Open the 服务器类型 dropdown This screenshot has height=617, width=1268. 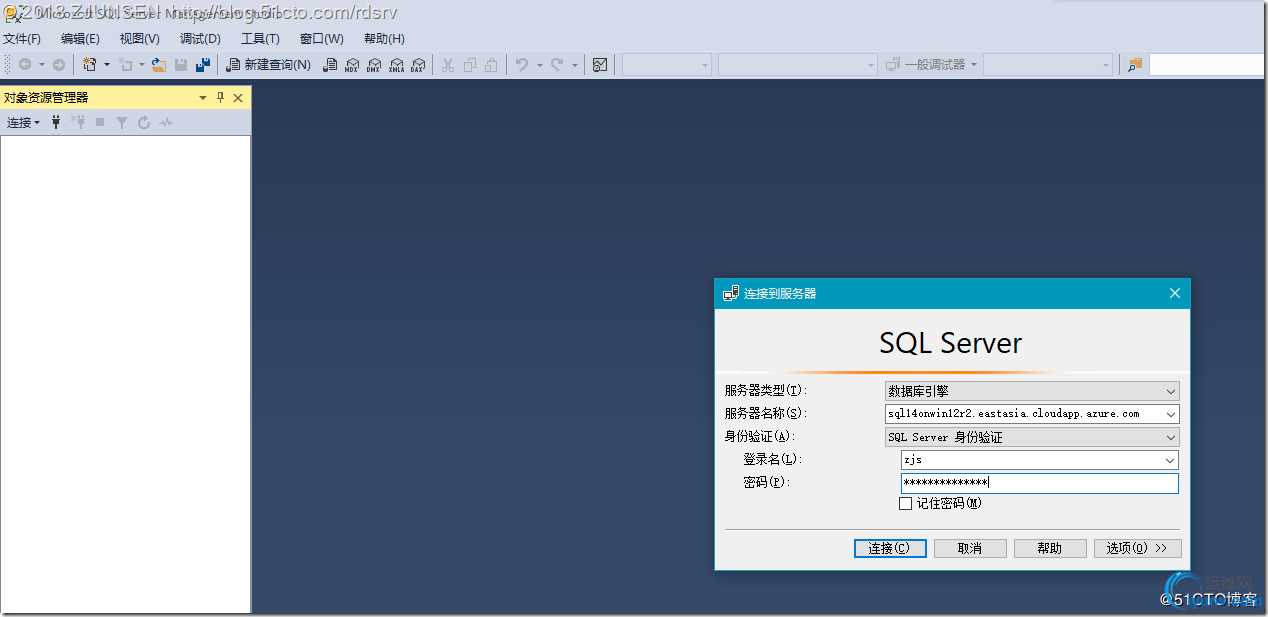1032,391
